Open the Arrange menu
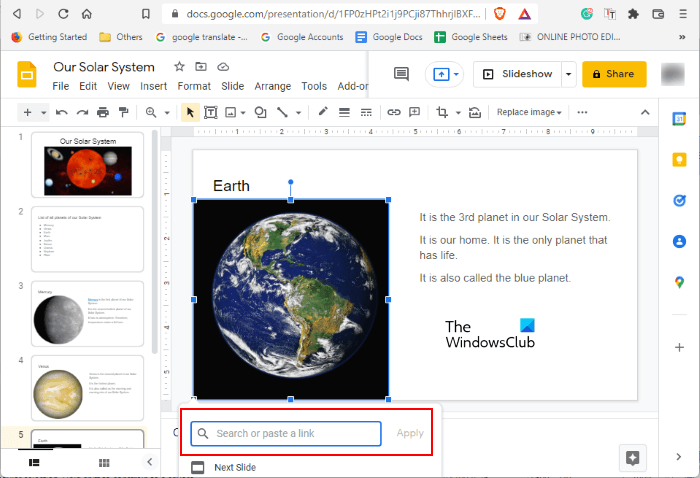Viewport: 700px width, 478px height. 272,86
